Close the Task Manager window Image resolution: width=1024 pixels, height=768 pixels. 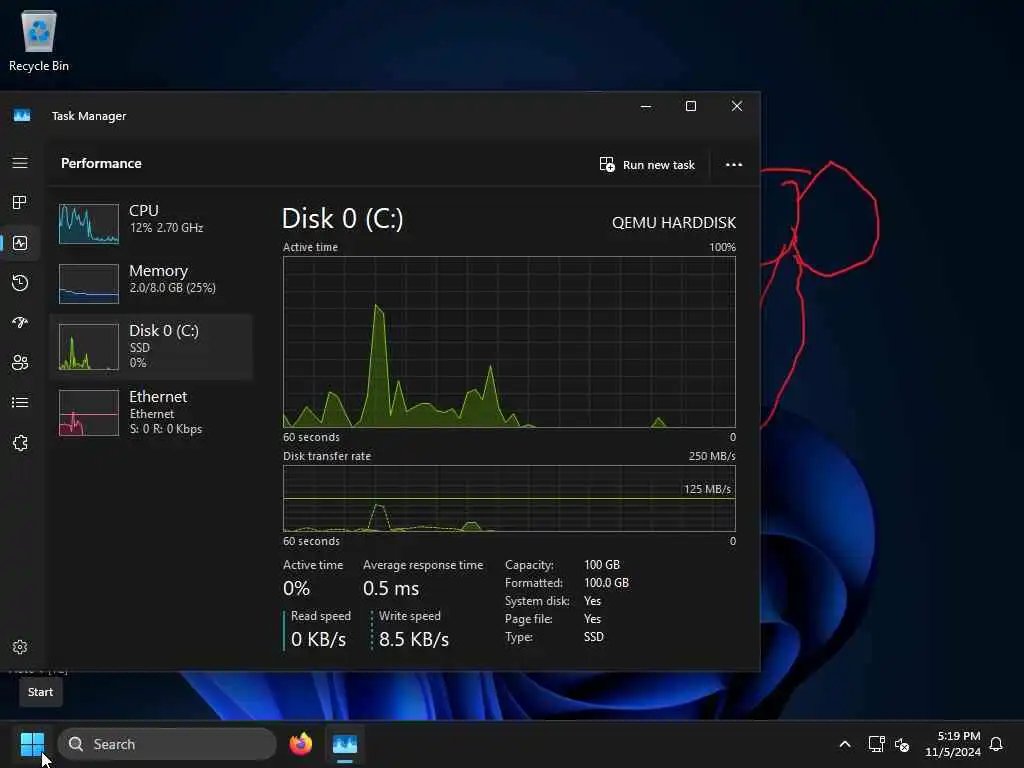pyautogui.click(x=737, y=106)
